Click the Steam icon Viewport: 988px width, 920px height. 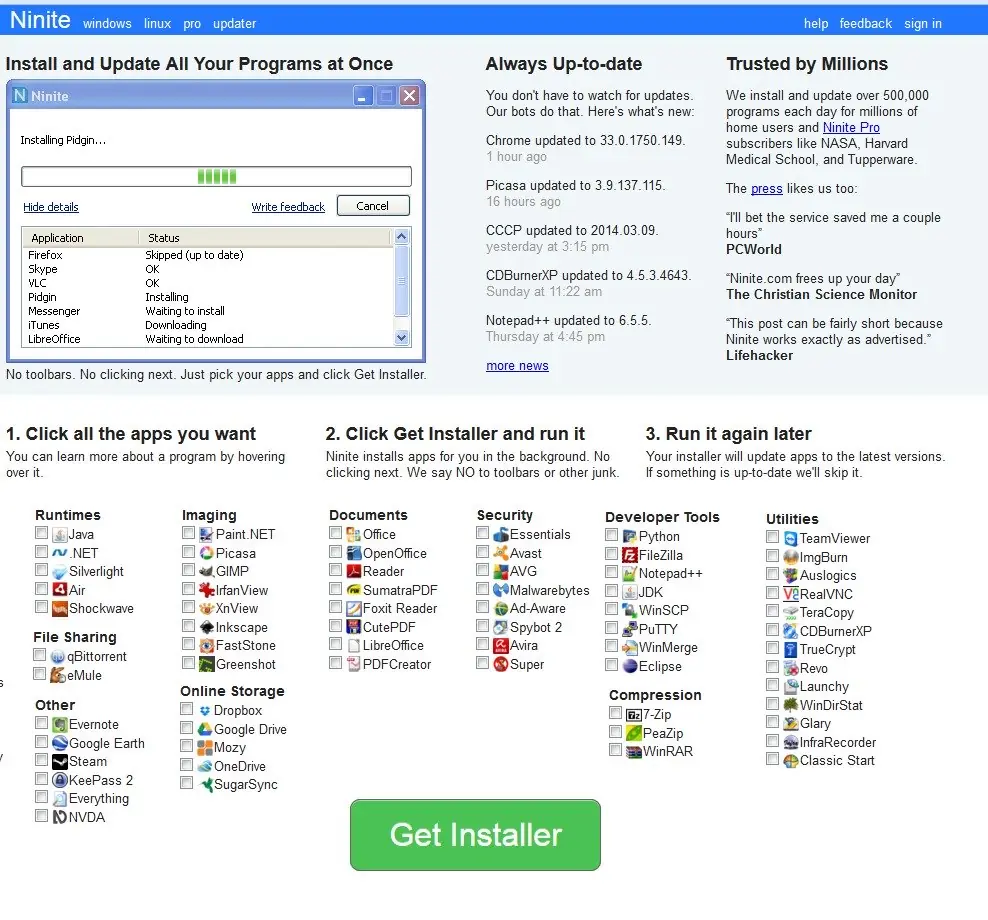(x=60, y=761)
